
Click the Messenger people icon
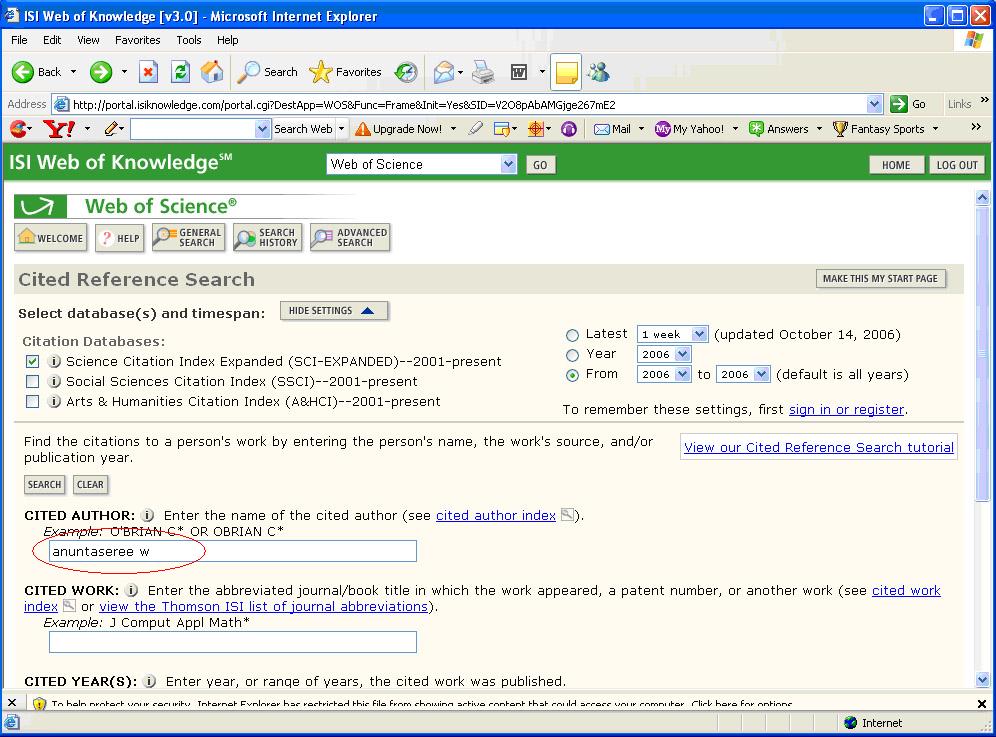click(598, 72)
